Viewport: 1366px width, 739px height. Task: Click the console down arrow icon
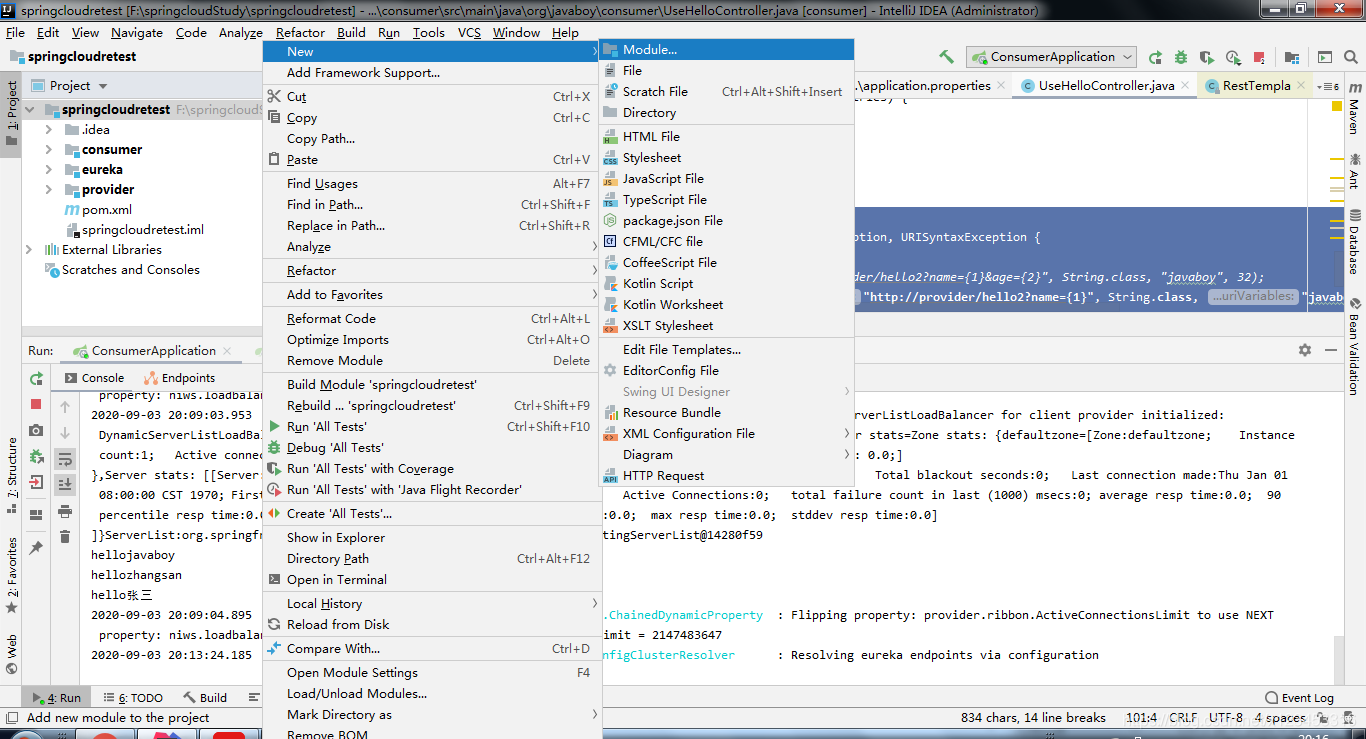[x=65, y=433]
